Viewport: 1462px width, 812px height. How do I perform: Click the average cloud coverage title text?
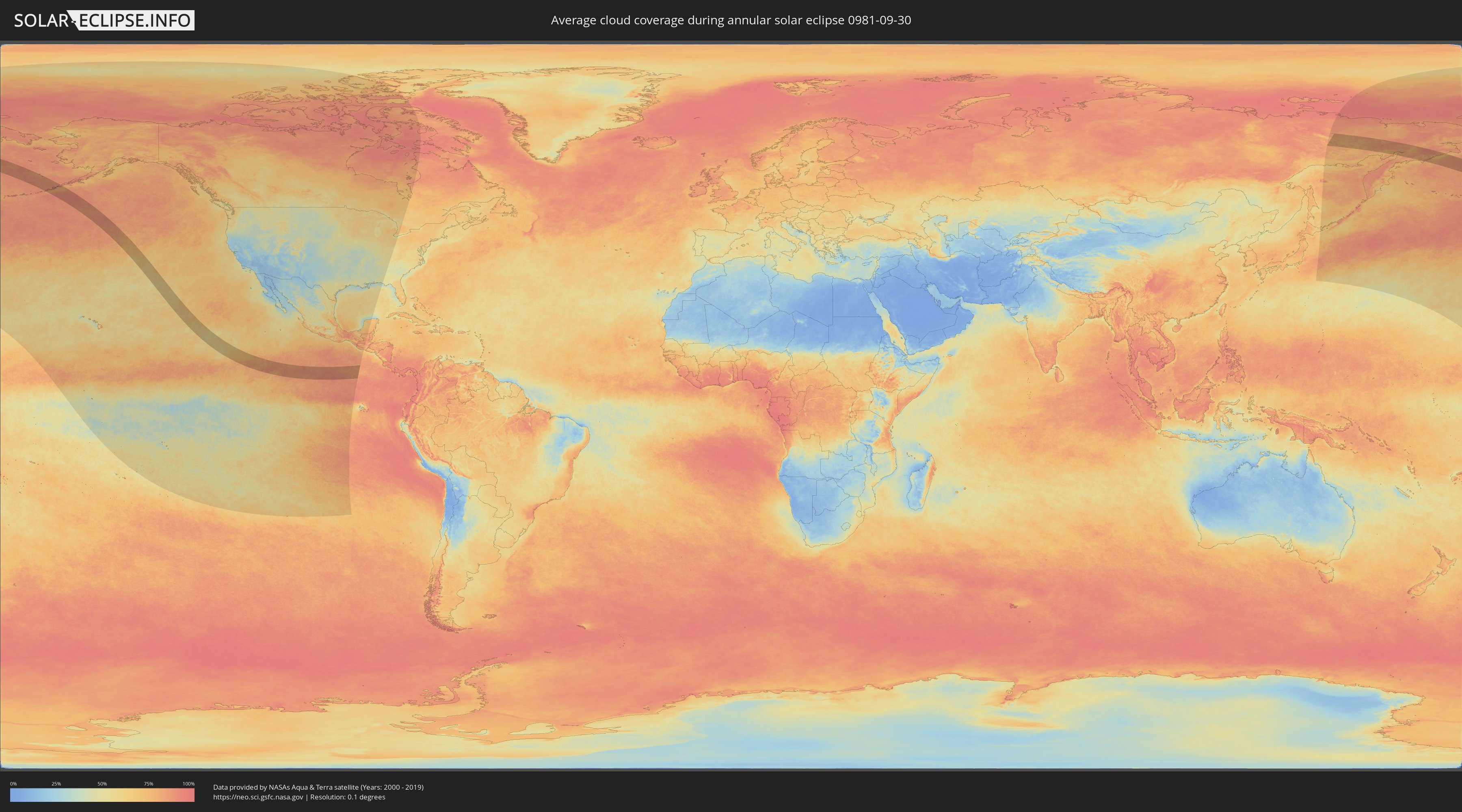[x=731, y=20]
